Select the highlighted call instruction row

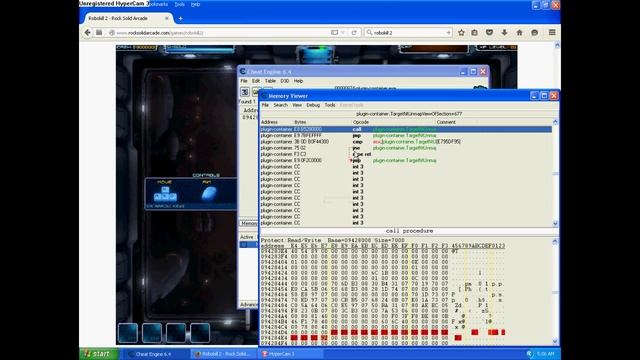pos(406,129)
